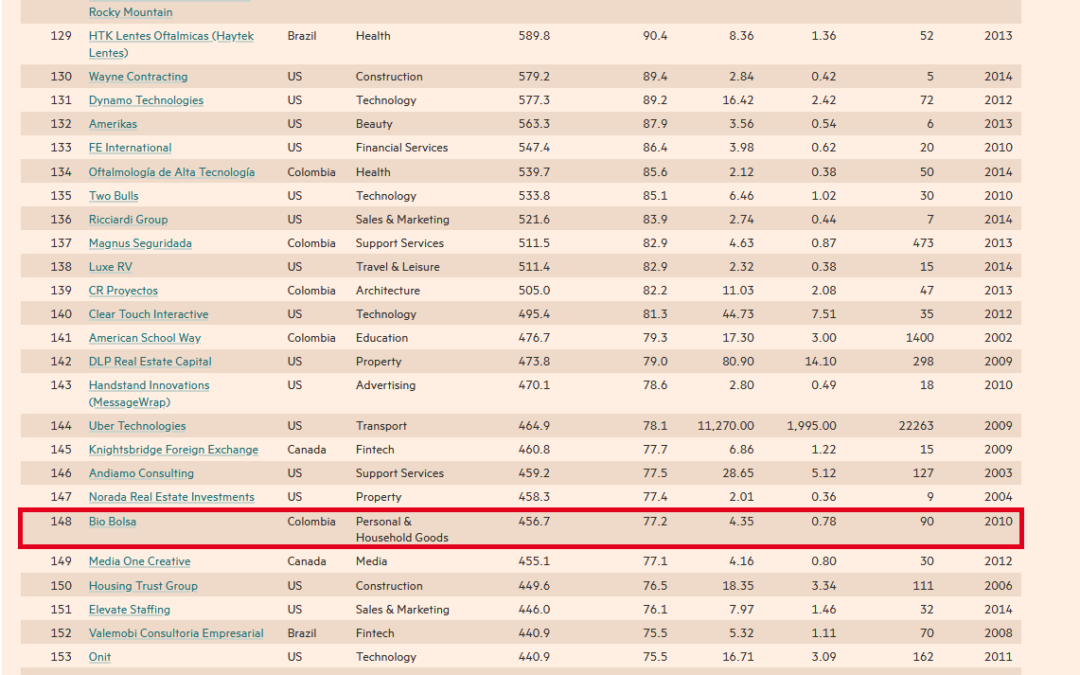
Task: Open the FE International link
Action: click(x=130, y=147)
